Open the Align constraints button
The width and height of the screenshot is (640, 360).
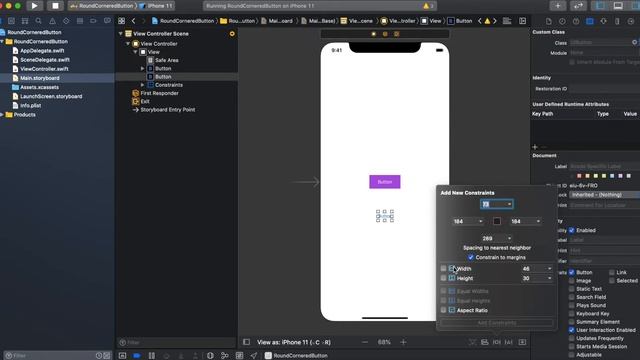pos(484,342)
